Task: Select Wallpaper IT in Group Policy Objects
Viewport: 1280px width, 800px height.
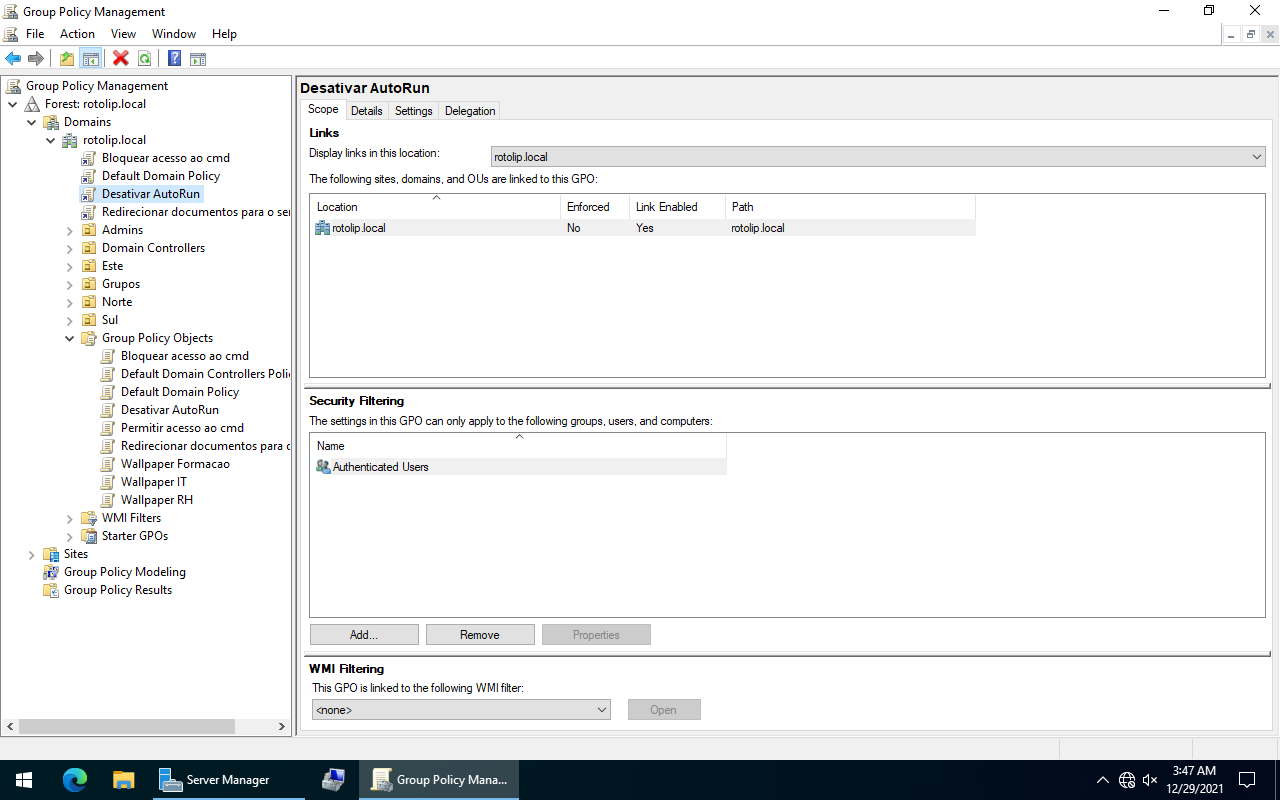Action: 153,482
